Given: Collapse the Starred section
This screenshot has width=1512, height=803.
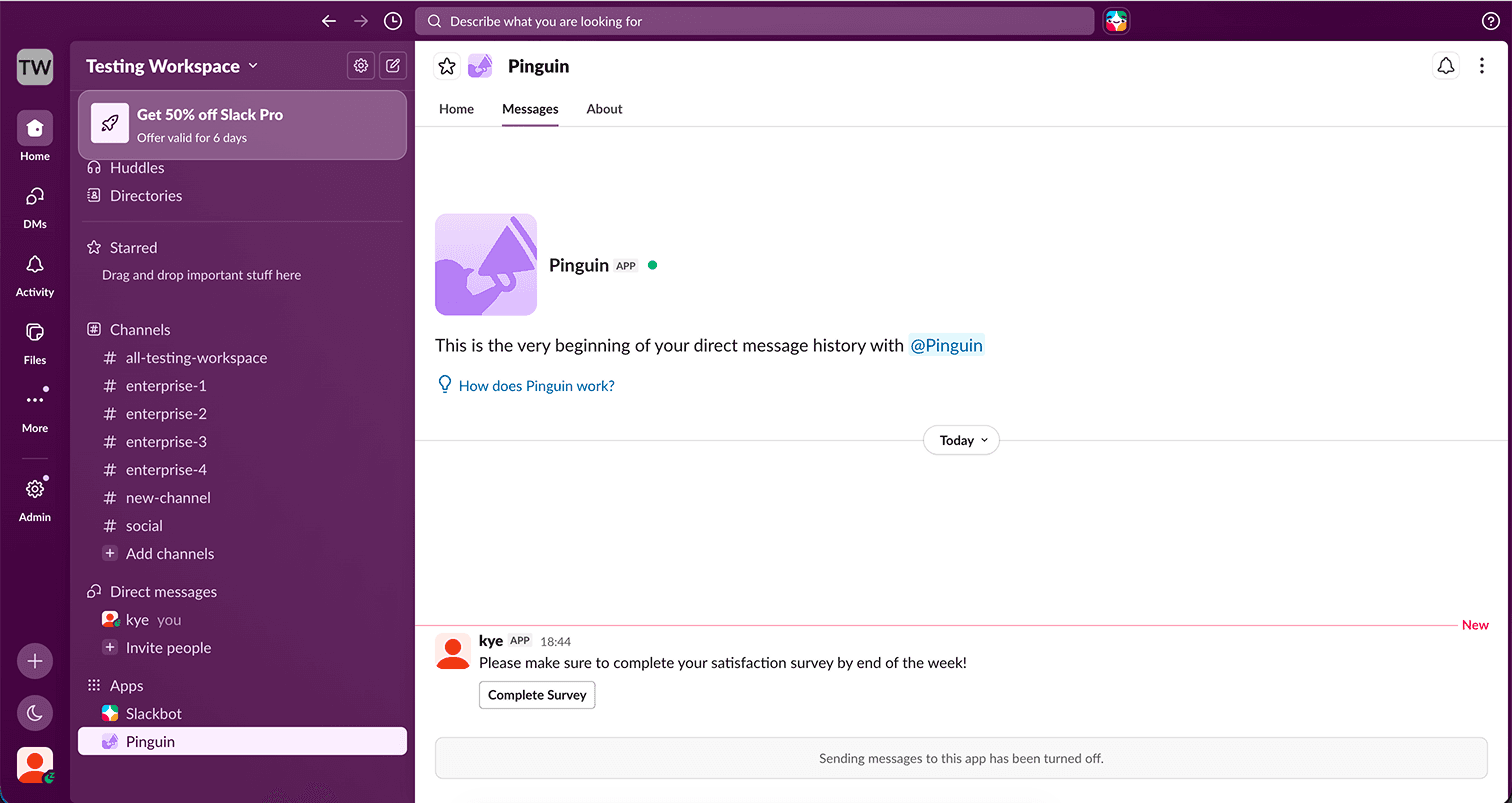Looking at the screenshot, I should coord(133,248).
